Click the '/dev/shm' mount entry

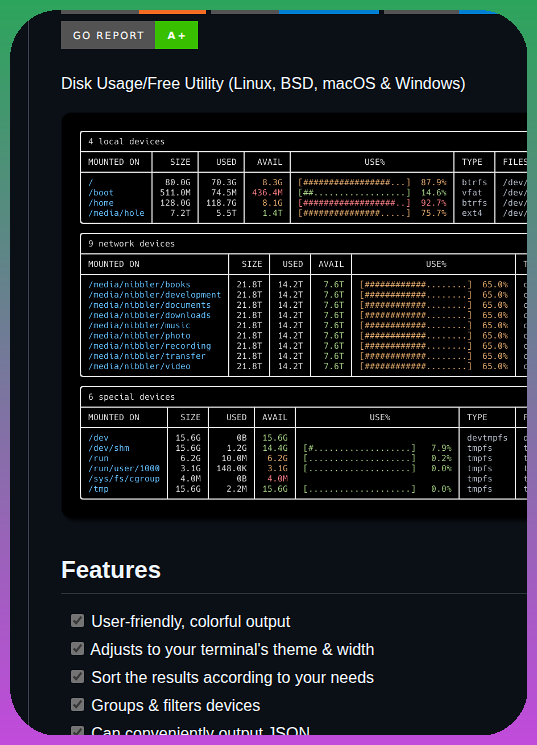pyautogui.click(x=109, y=448)
